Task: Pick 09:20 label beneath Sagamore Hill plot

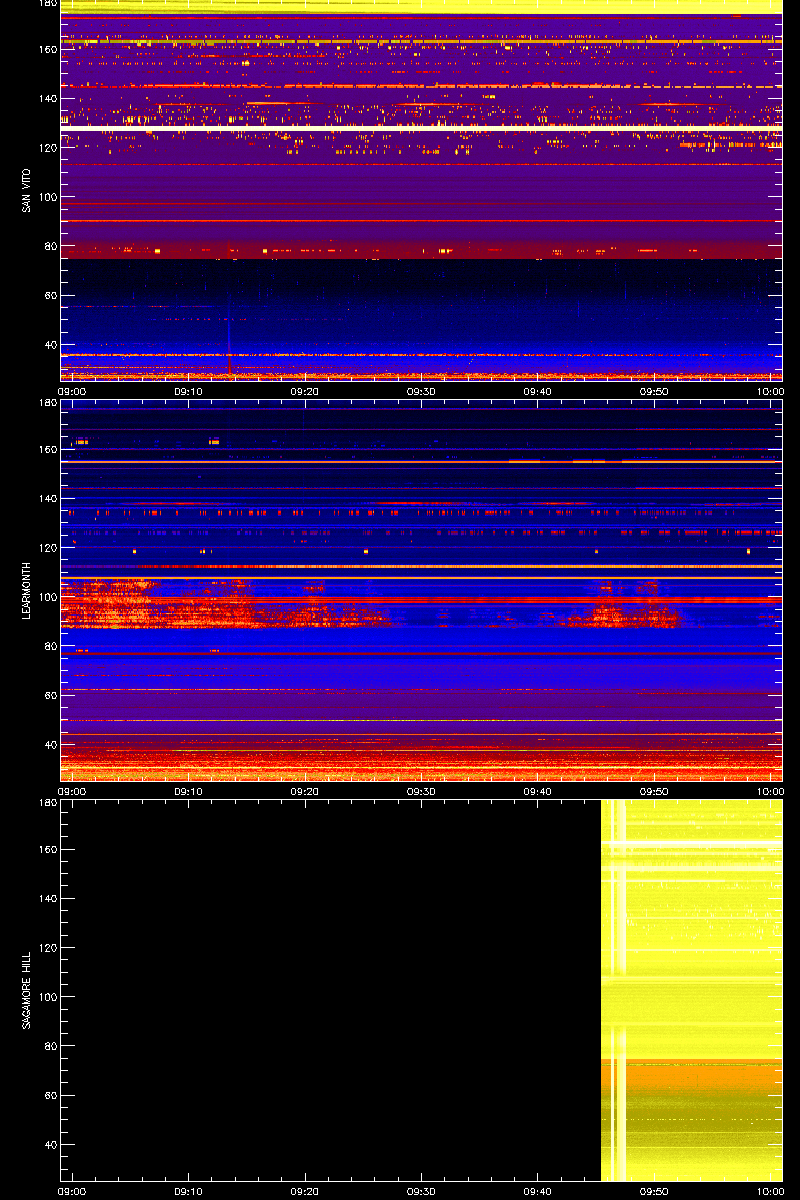Action: coord(305,1191)
